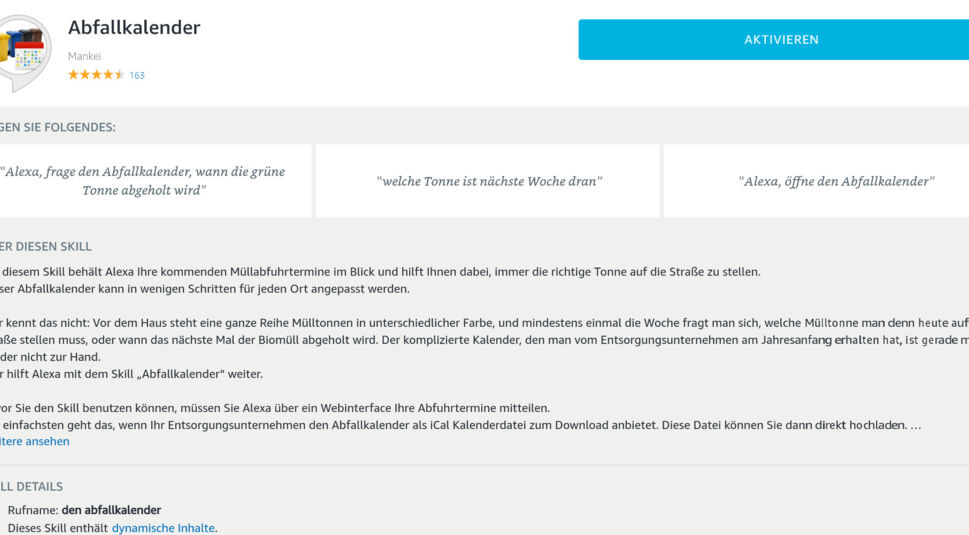Screen dimensions: 969x535
Task: Click the 'SKILL DETAILS' heading
Action: coord(32,487)
